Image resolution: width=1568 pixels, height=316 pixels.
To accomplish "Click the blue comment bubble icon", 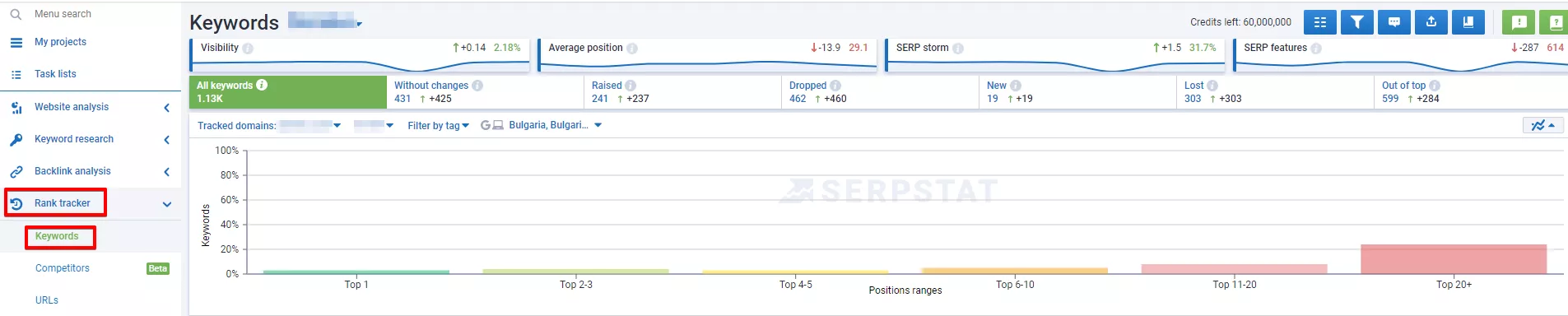I will click(x=1394, y=22).
